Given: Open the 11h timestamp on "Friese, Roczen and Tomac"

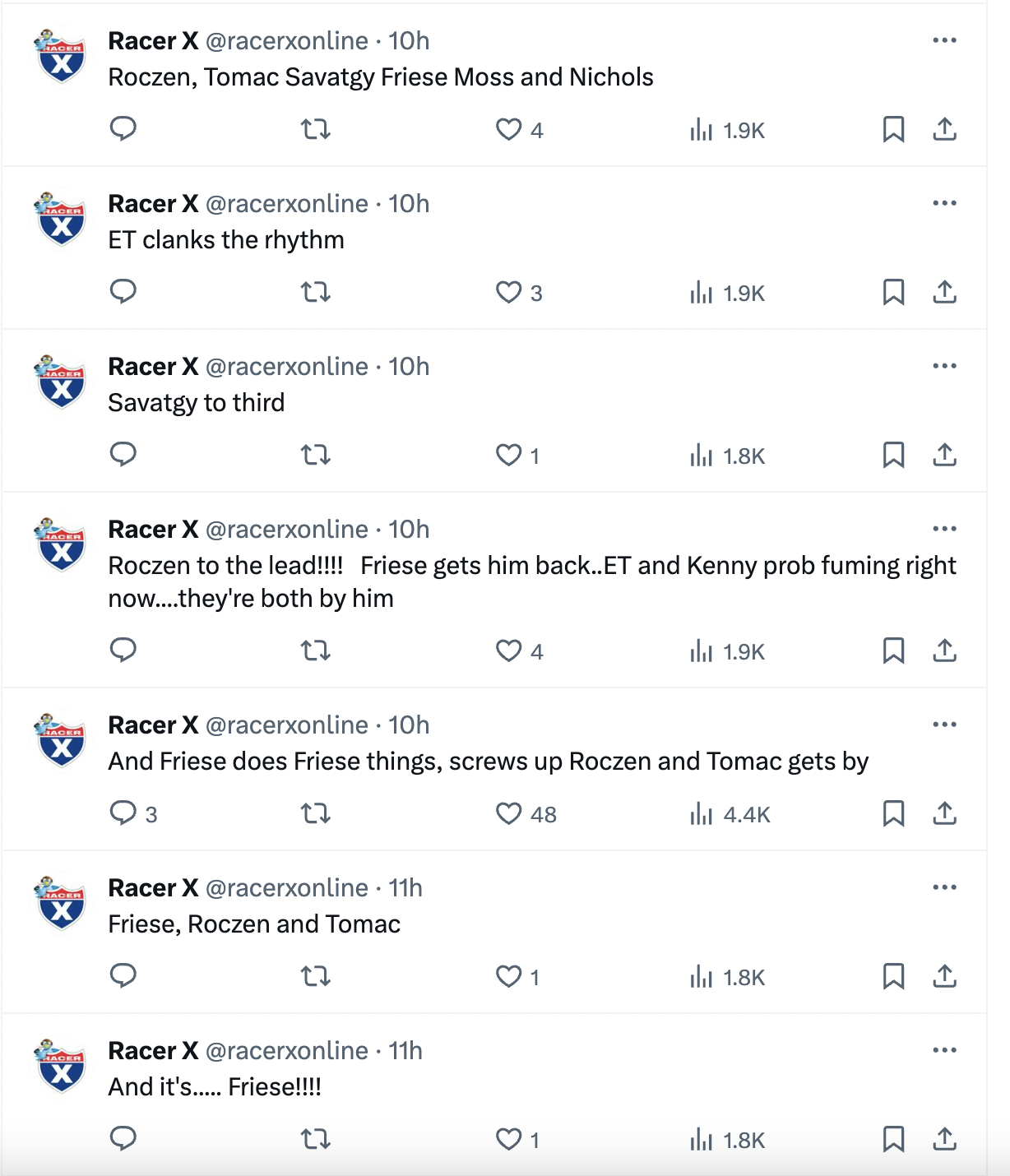Looking at the screenshot, I should (405, 888).
